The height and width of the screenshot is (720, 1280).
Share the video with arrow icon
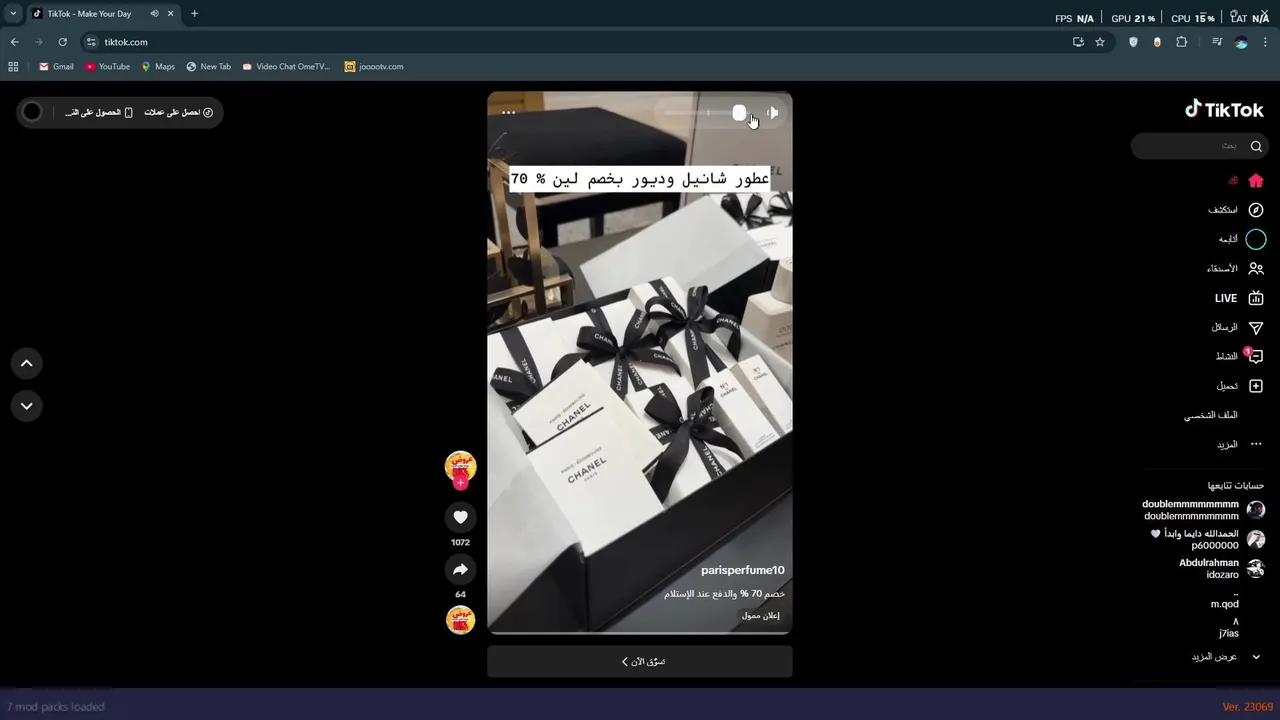pos(460,569)
